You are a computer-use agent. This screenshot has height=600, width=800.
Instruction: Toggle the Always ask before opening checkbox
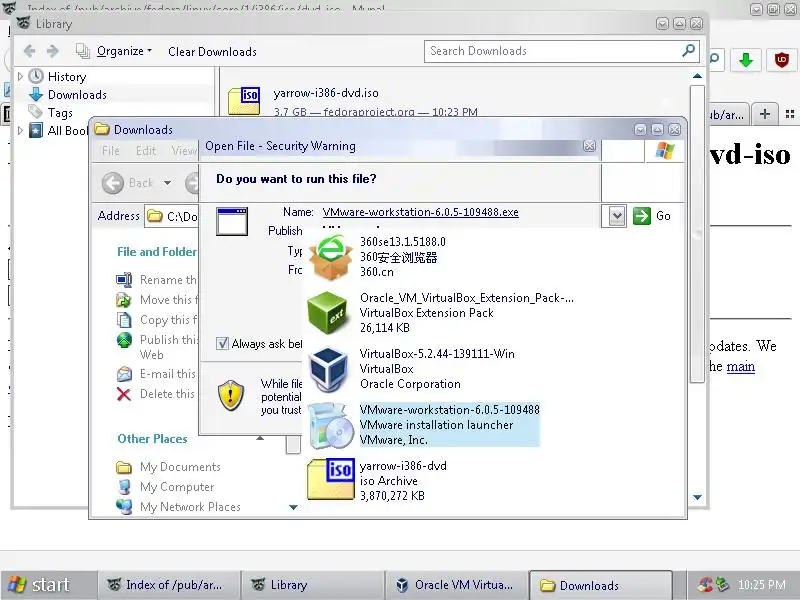(222, 343)
